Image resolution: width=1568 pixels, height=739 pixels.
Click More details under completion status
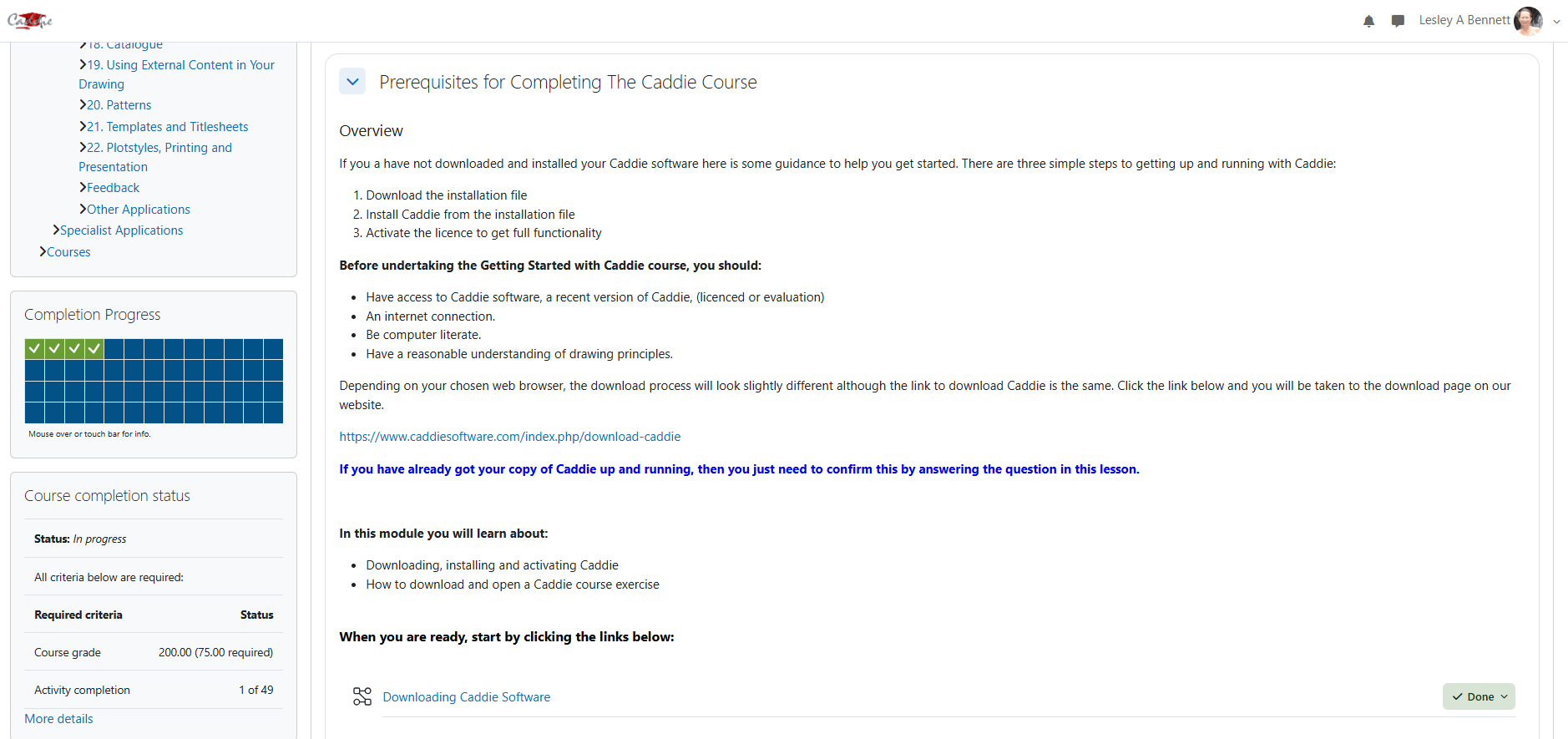tap(58, 719)
